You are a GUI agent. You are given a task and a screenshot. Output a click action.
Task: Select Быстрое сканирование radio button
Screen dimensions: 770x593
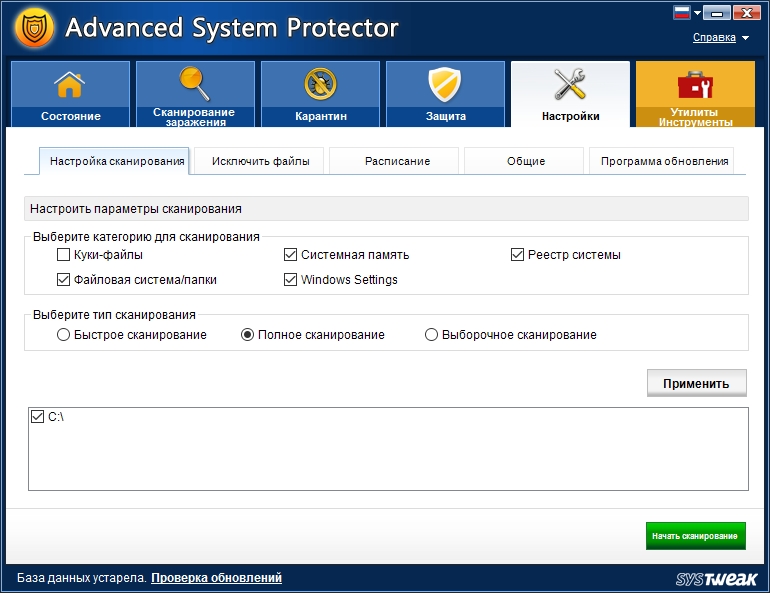click(64, 335)
